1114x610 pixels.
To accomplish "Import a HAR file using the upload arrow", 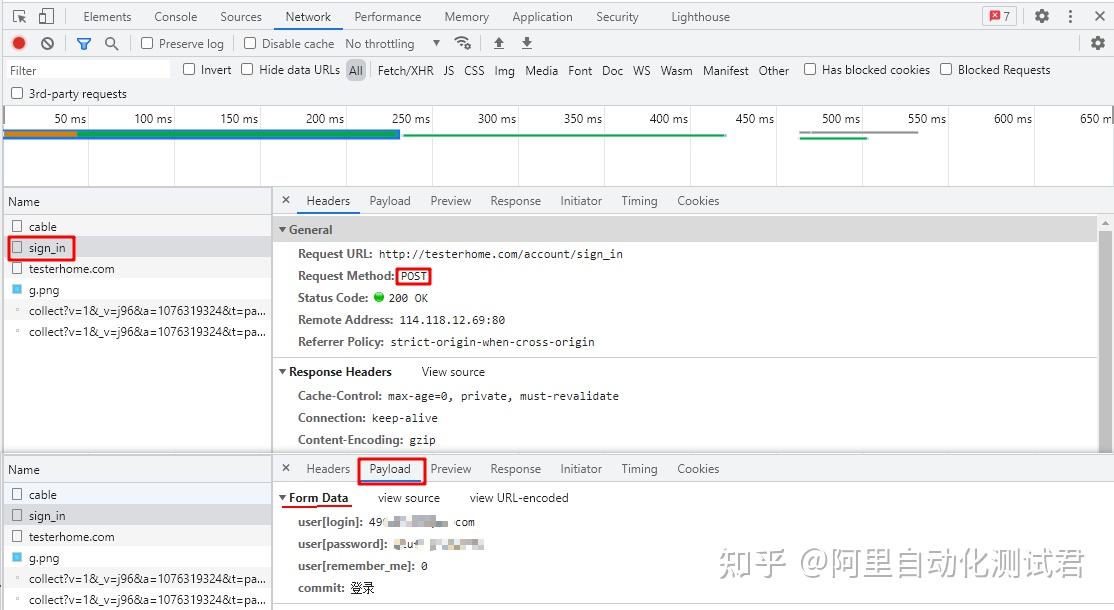I will (x=499, y=43).
